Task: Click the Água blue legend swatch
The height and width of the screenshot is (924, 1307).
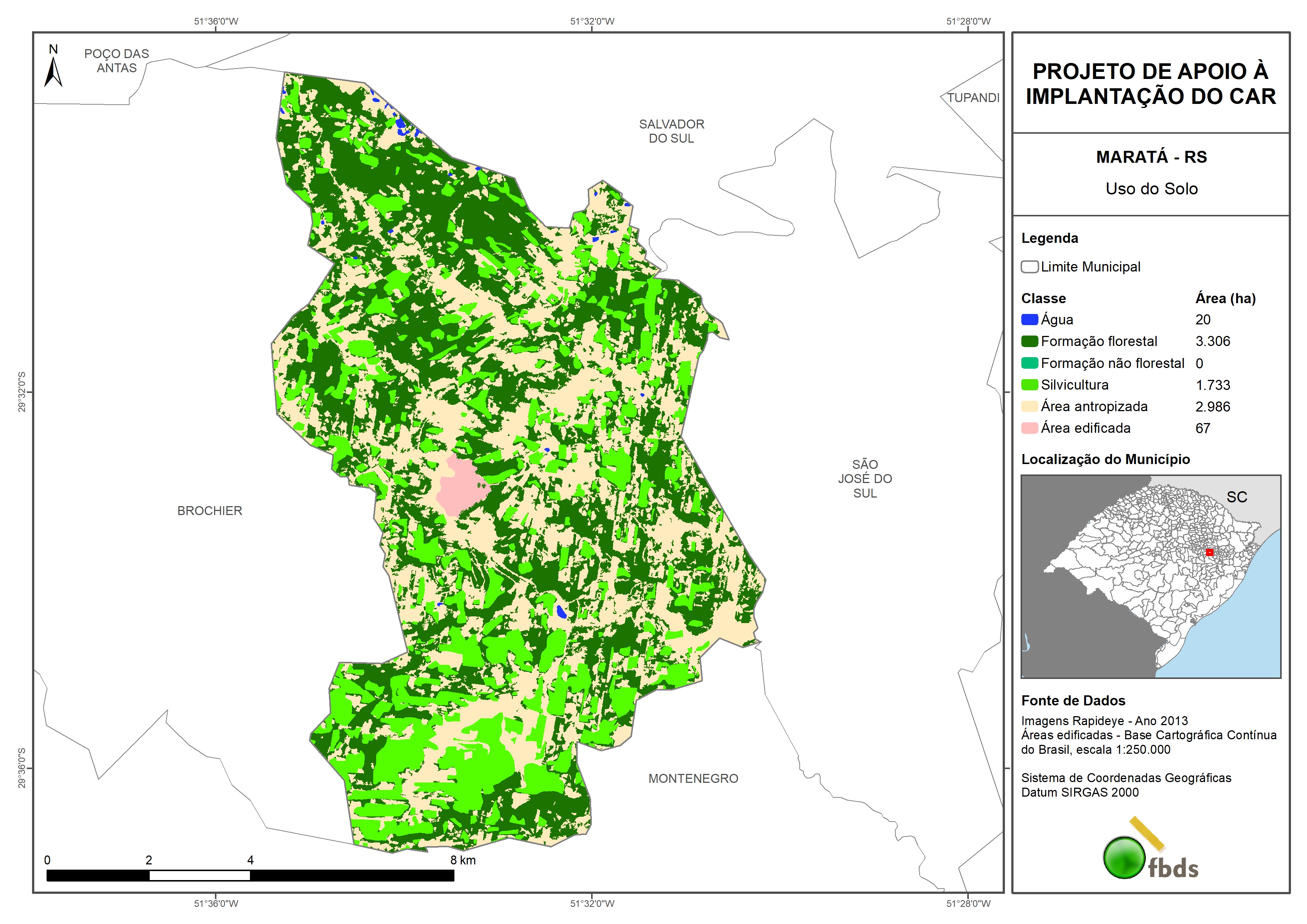Action: (x=1029, y=320)
